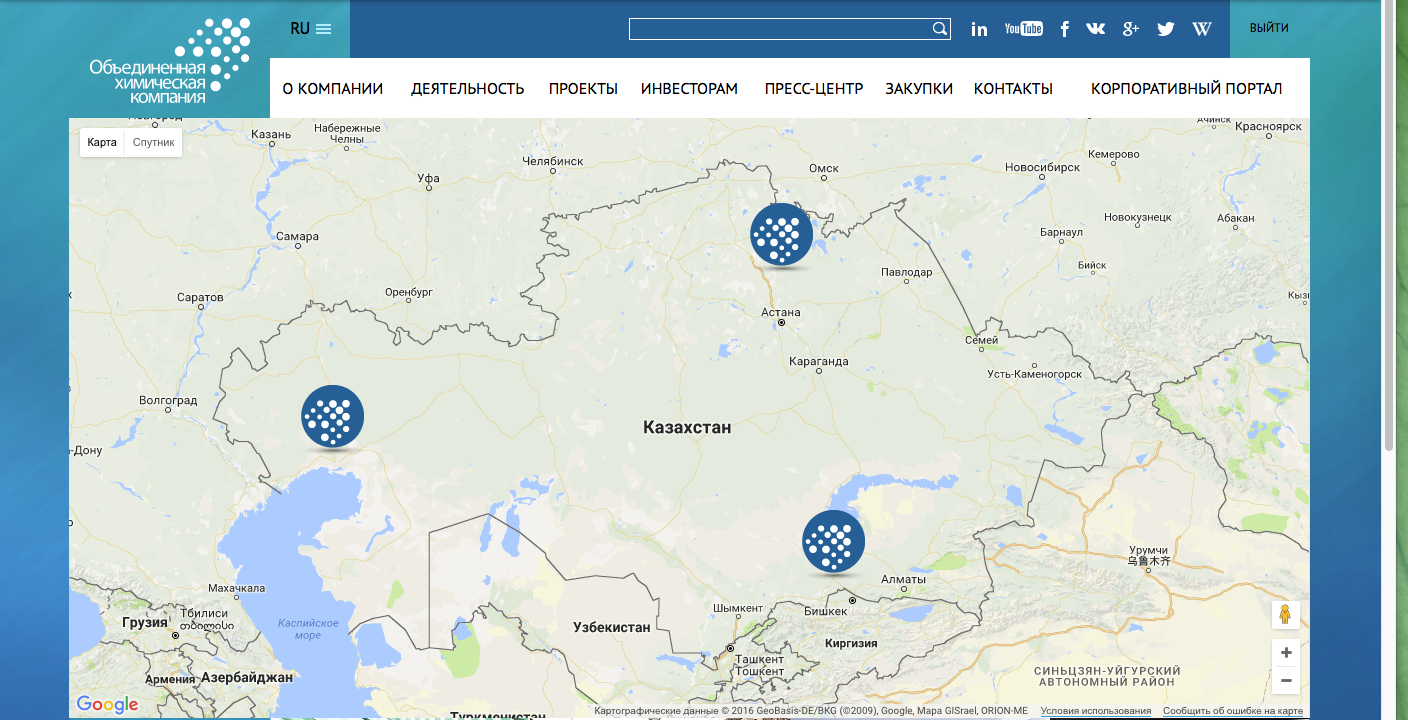Open the Wikipedia W icon
Viewport: 1408px width, 720px height.
1202,29
